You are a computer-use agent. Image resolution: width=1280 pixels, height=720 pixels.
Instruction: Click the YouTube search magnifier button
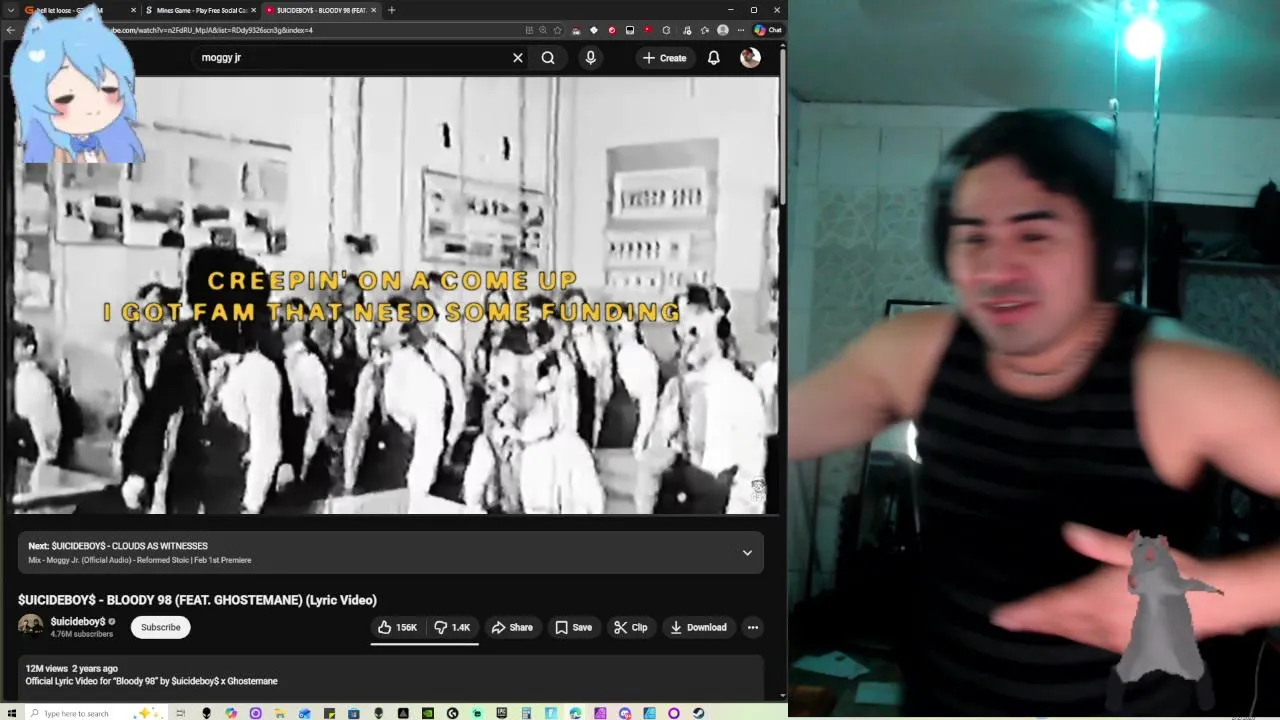click(x=548, y=58)
